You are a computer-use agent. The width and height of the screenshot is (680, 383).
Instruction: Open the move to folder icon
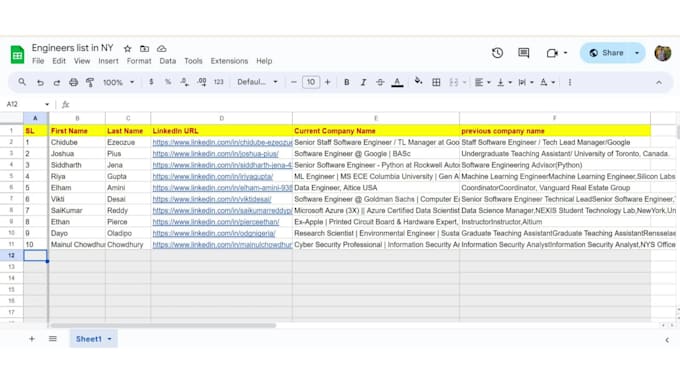(144, 49)
